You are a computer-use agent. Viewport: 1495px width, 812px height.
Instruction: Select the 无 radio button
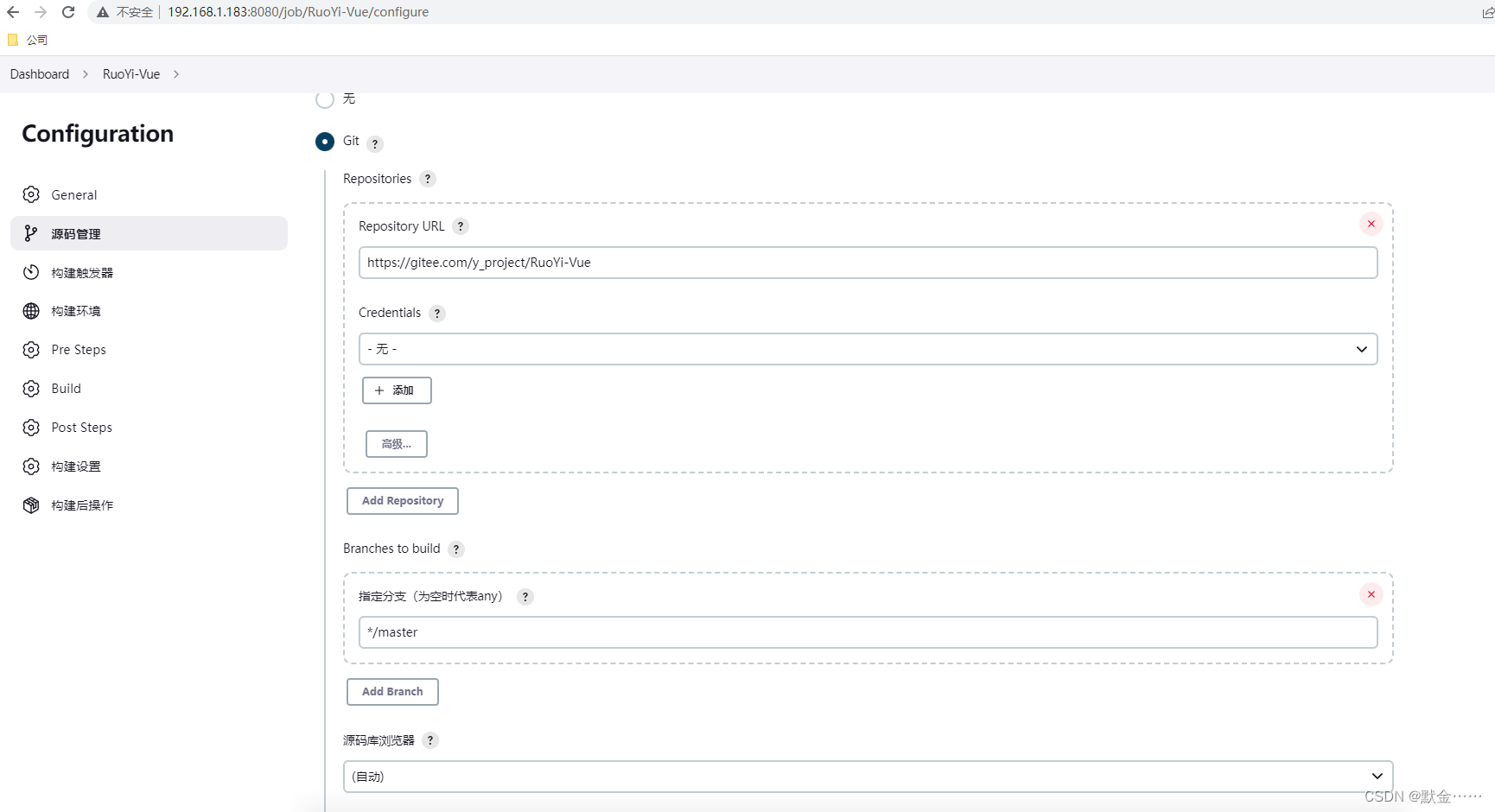pyautogui.click(x=325, y=99)
